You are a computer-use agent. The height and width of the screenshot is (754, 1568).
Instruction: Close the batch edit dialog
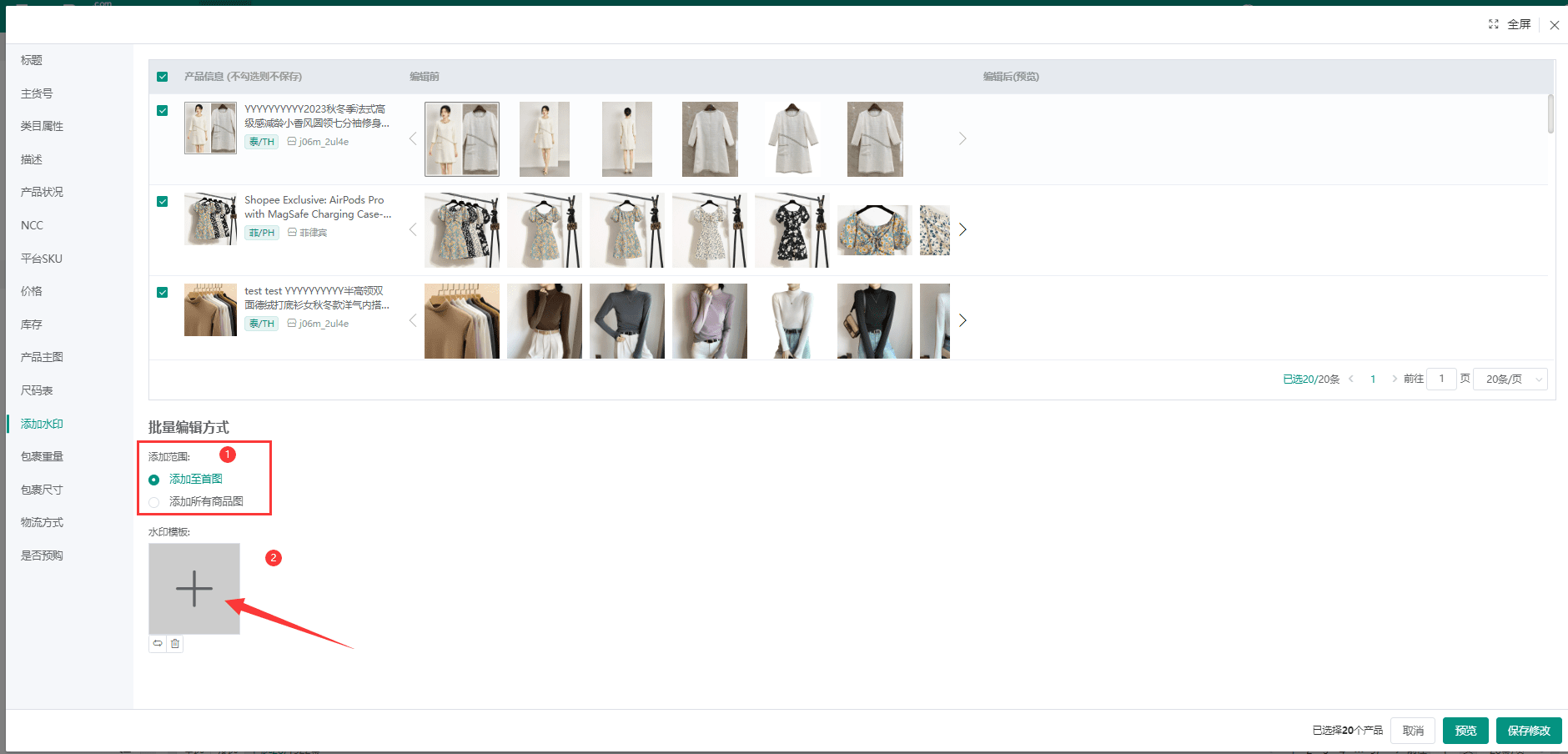tap(1555, 25)
